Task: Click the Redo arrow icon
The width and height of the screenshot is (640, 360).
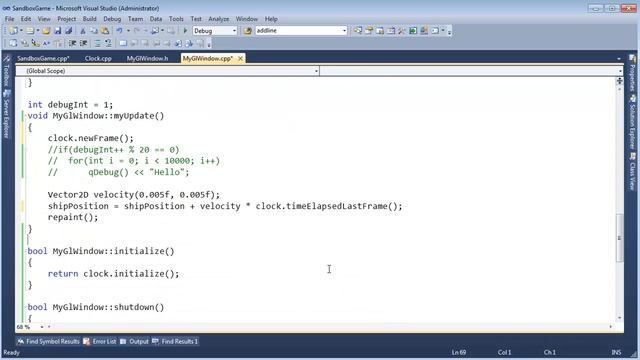Action: pos(137,31)
